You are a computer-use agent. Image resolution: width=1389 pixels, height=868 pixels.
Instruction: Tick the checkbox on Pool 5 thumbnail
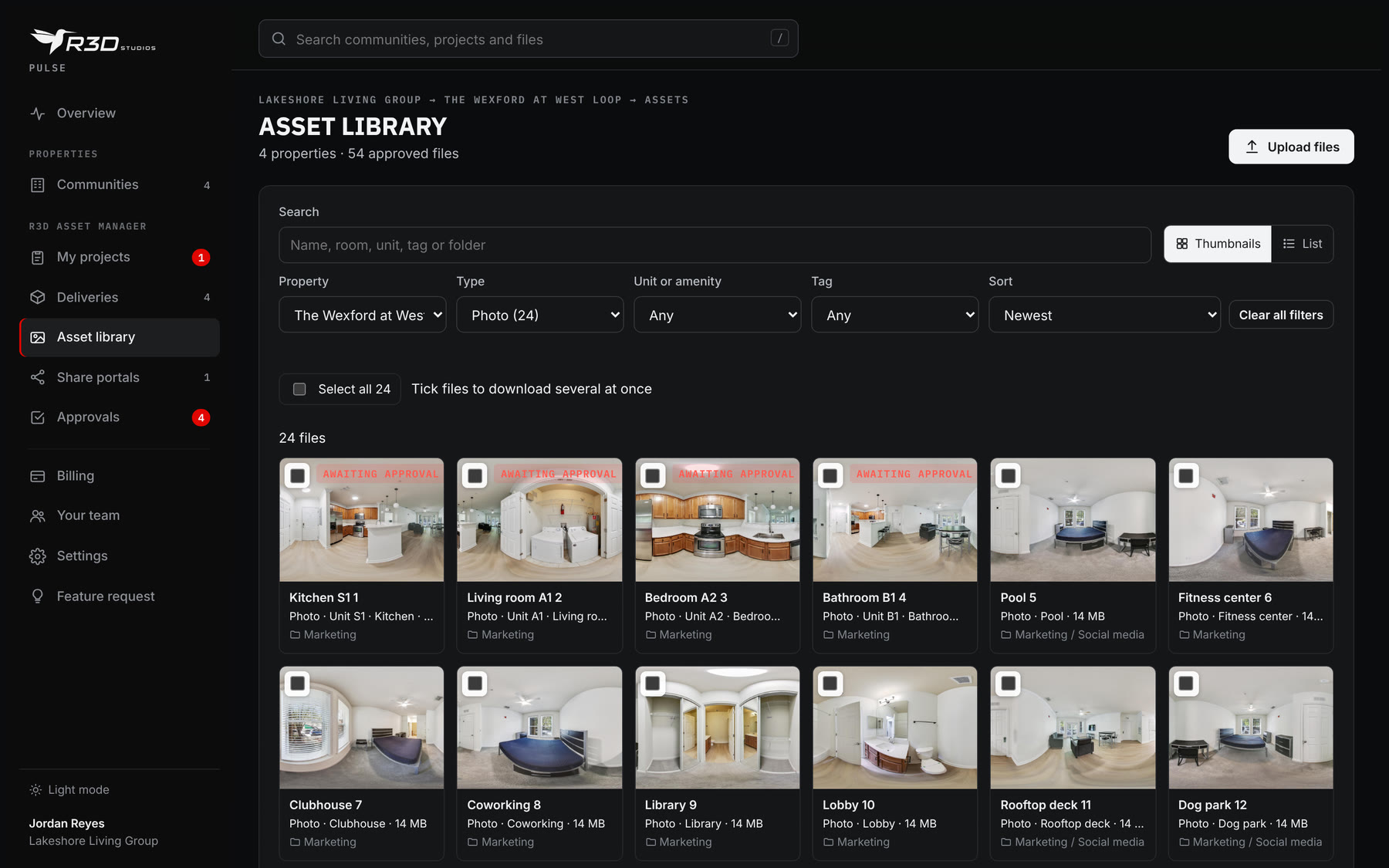(x=1009, y=475)
